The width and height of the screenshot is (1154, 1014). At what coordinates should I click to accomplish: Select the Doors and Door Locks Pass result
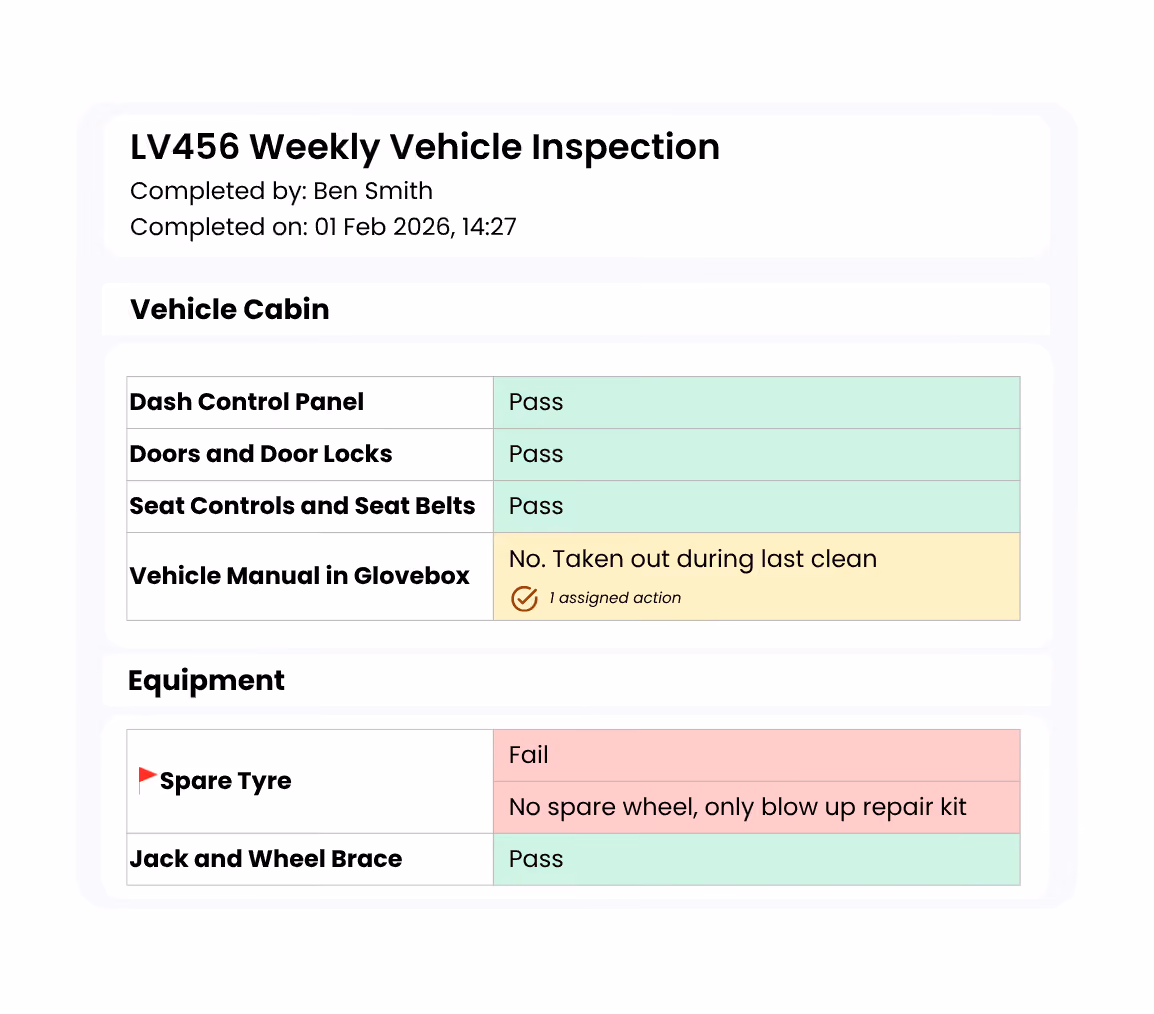coord(757,455)
